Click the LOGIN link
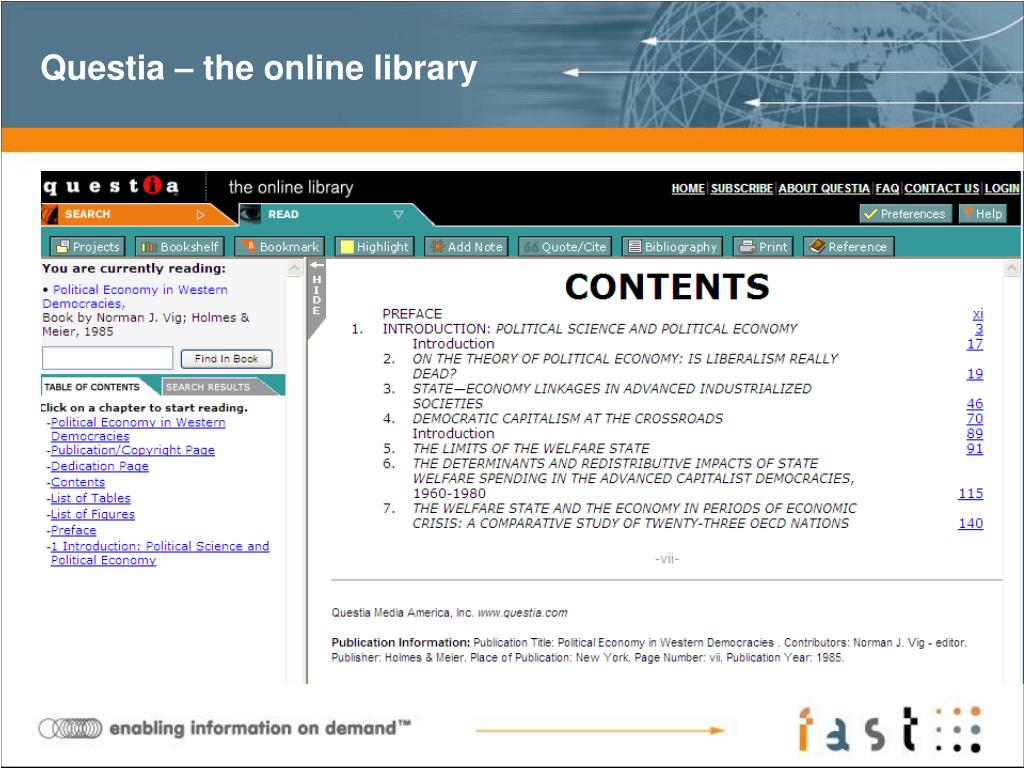Viewport: 1024px width, 768px height. (1002, 188)
